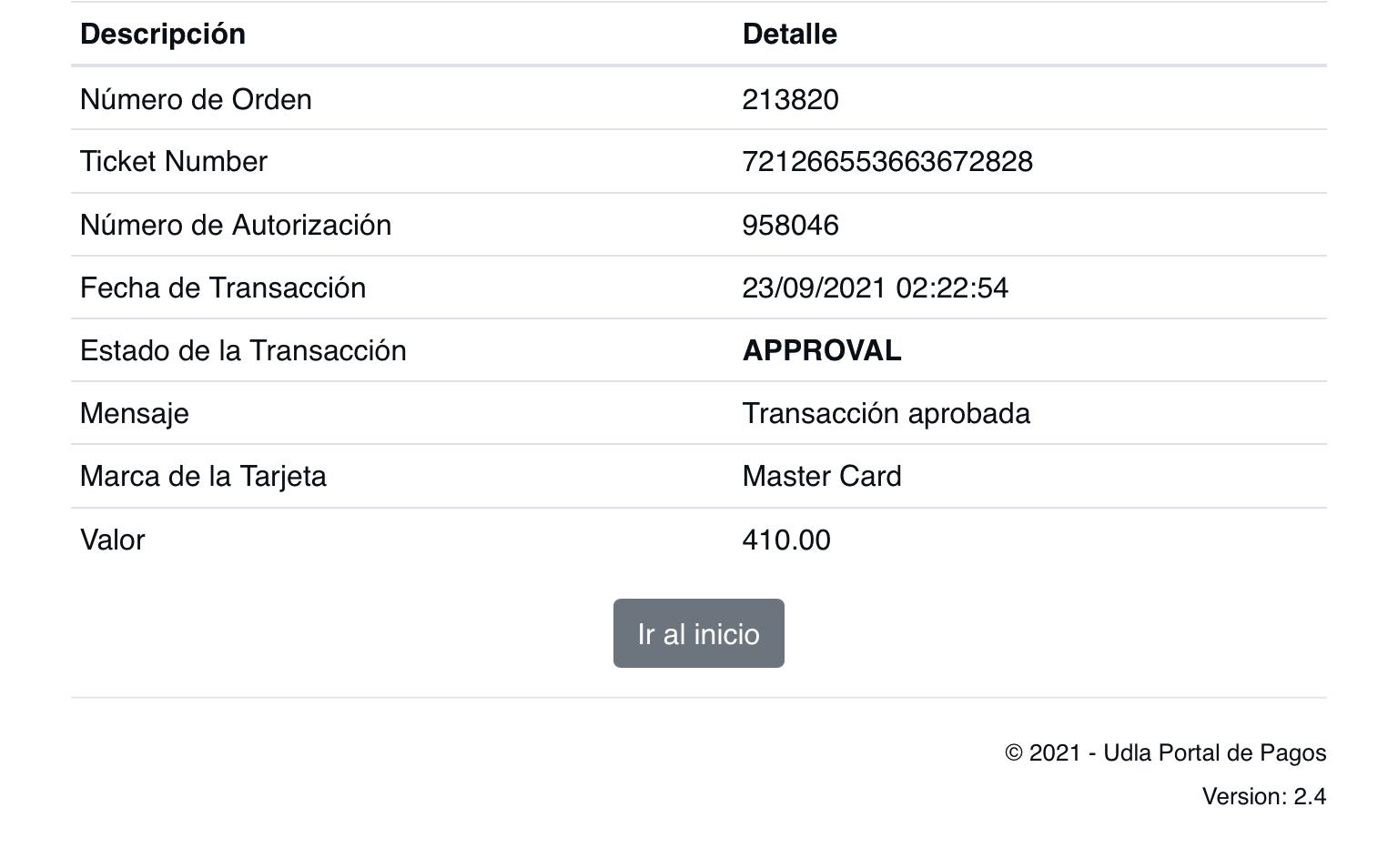The height and width of the screenshot is (868, 1398).
Task: Click the "Fecha de Transacción" label
Action: pos(223,288)
